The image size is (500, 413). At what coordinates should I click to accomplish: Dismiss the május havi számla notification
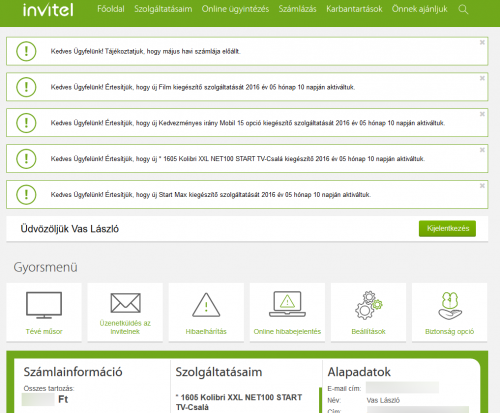tap(482, 42)
